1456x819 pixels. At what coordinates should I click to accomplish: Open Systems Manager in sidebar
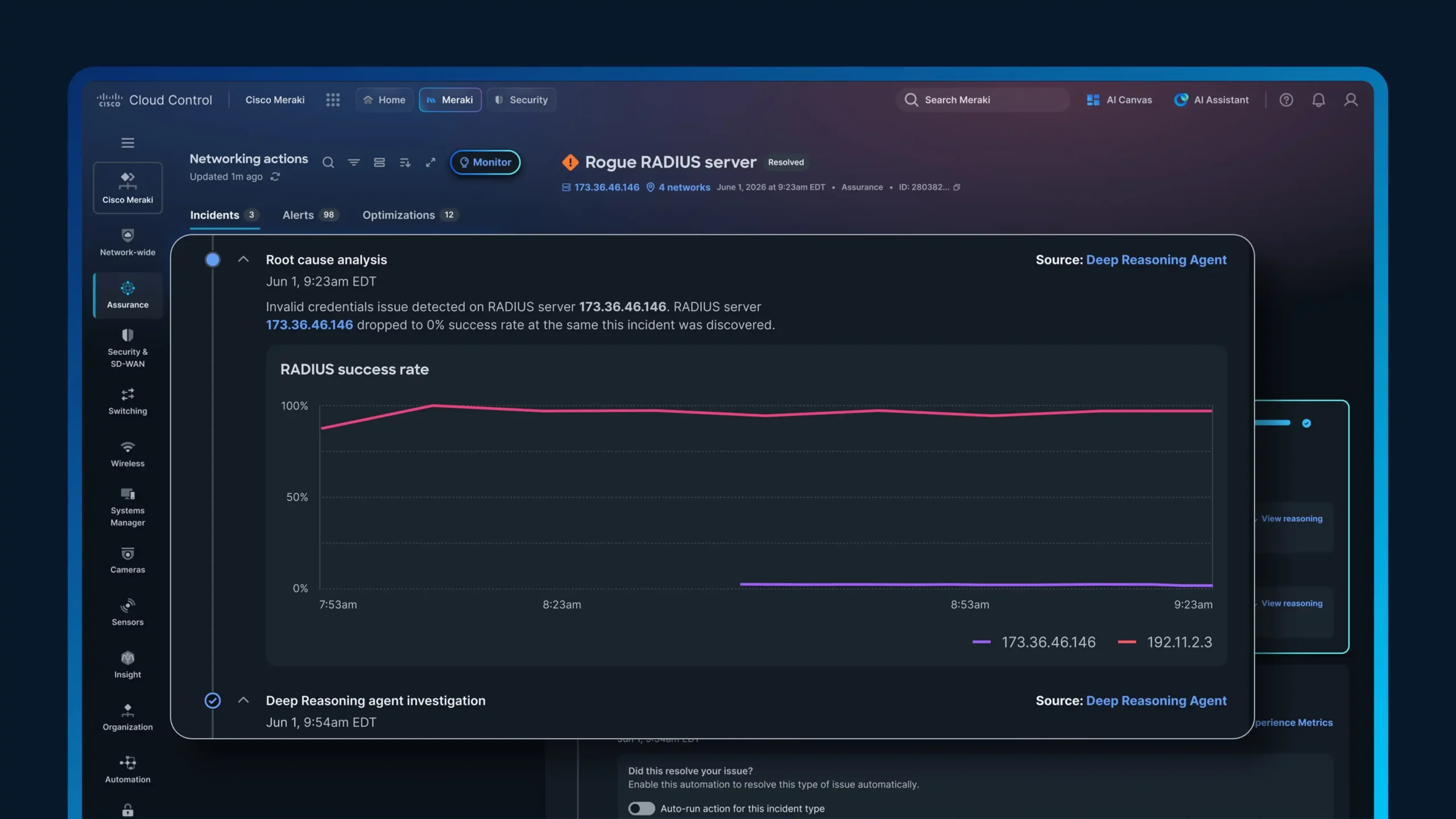127,507
